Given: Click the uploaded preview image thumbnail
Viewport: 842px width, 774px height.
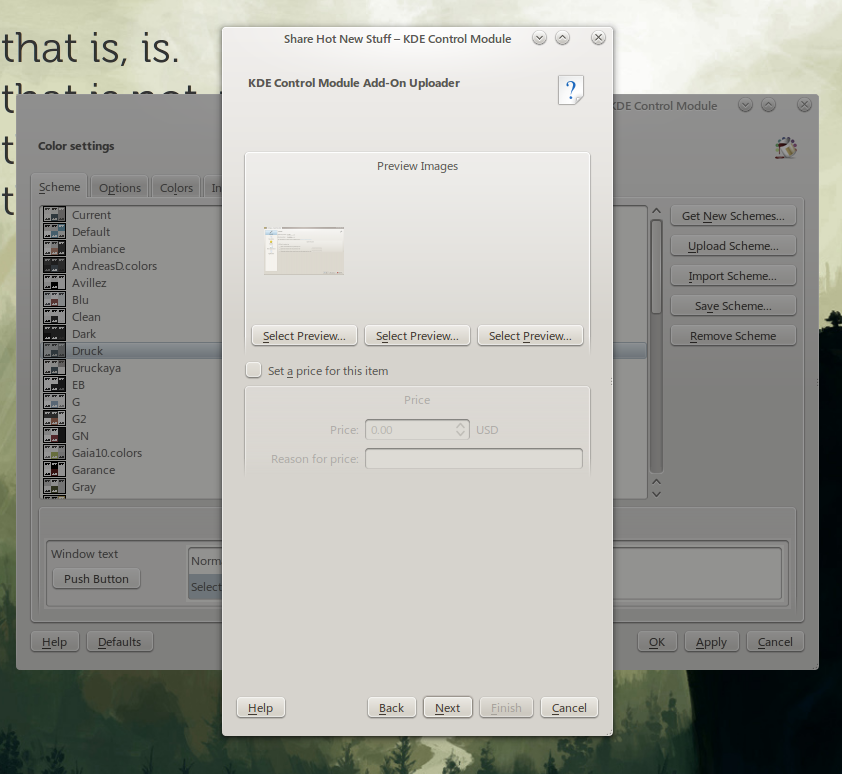Looking at the screenshot, I should coord(304,251).
